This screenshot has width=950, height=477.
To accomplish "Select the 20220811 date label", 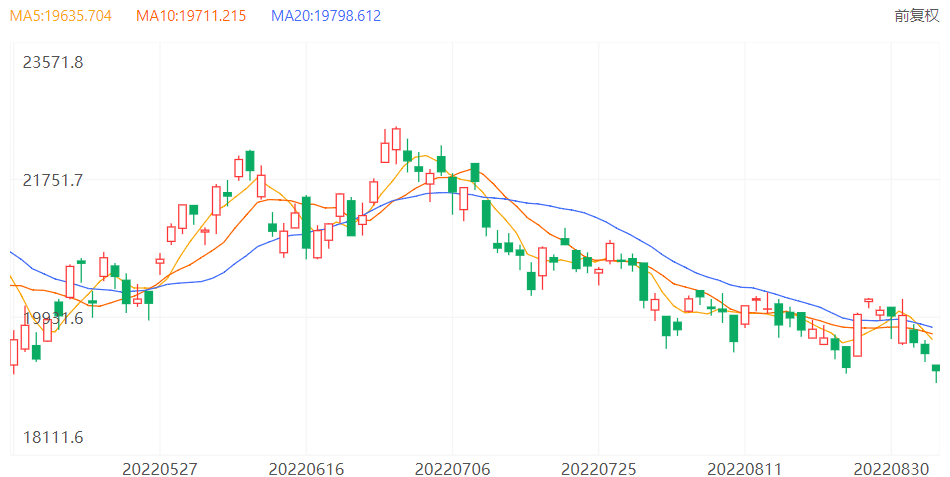I will click(745, 469).
